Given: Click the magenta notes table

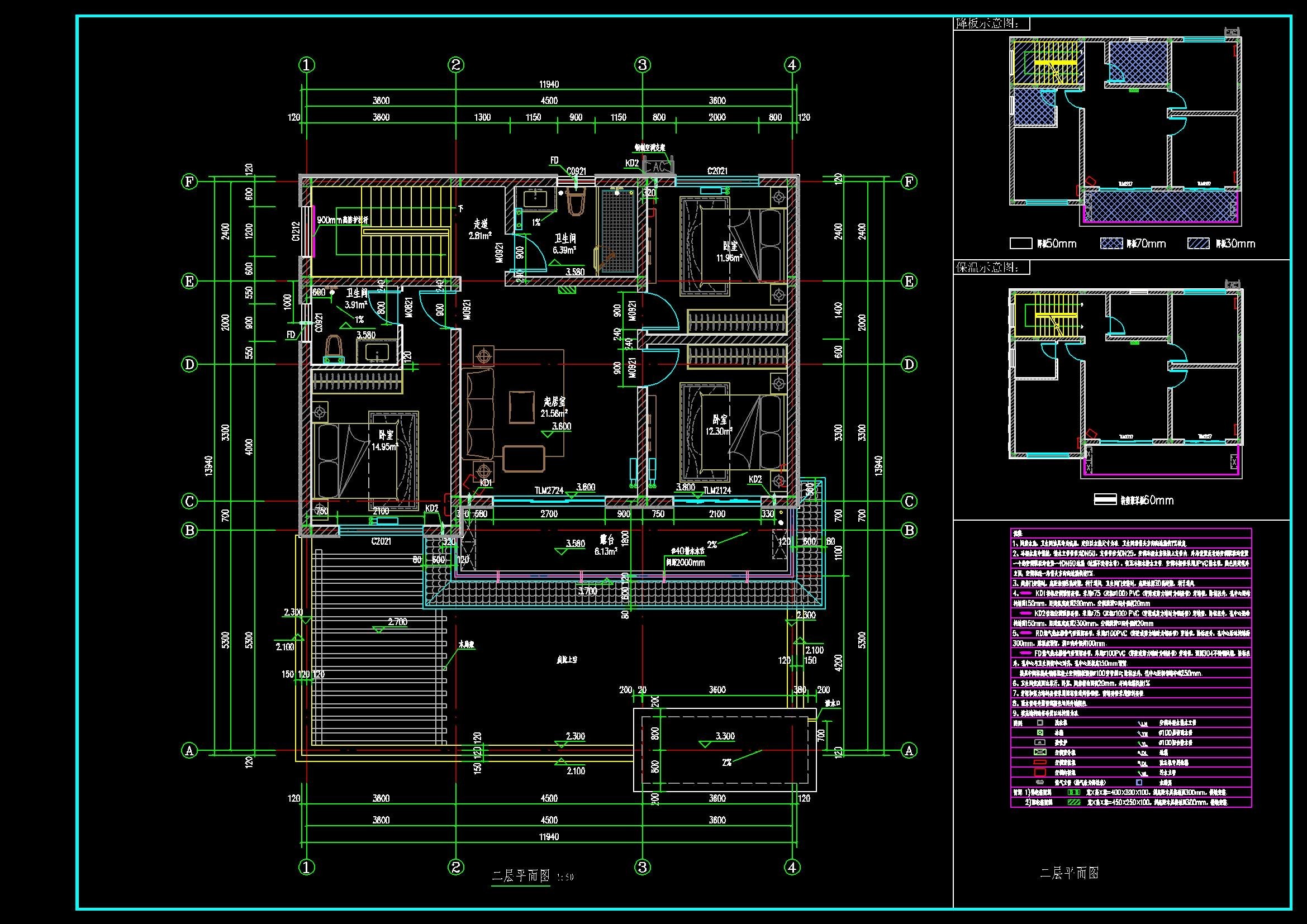Looking at the screenshot, I should pos(1130,668).
